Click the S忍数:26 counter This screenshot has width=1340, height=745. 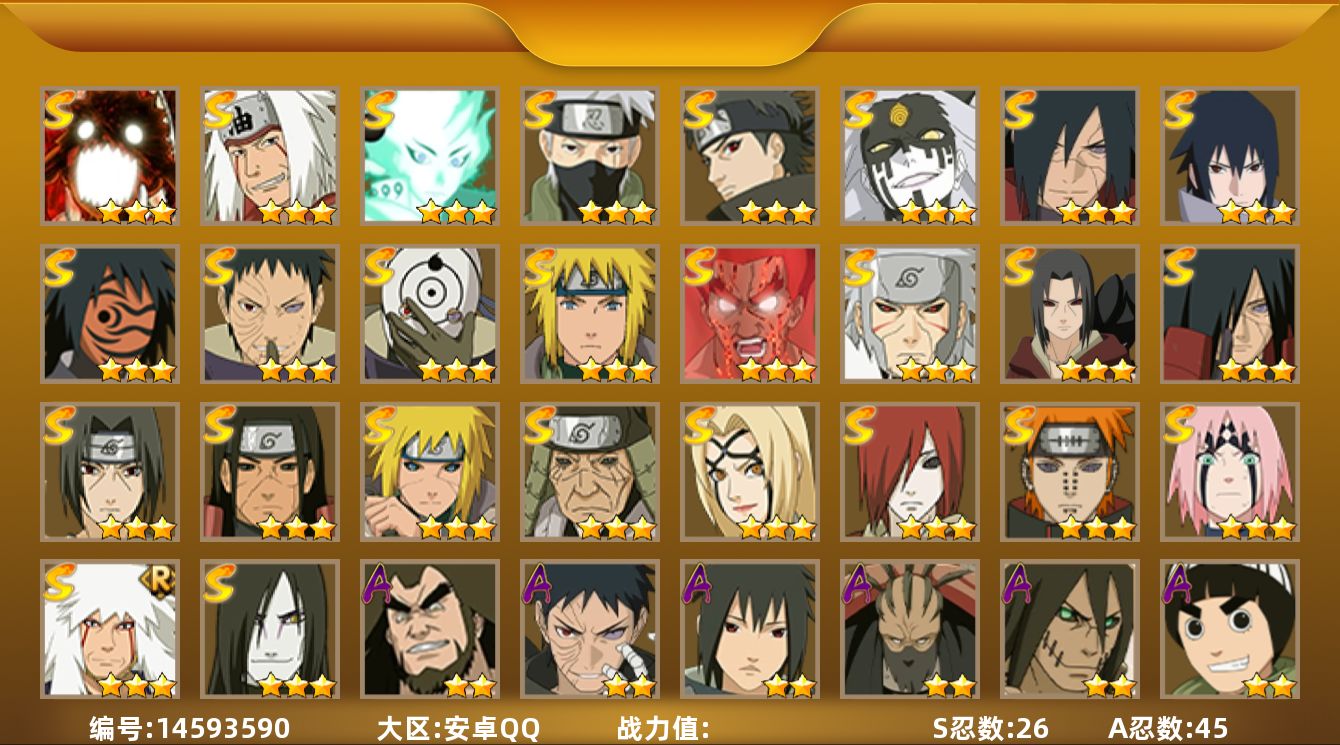point(991,728)
